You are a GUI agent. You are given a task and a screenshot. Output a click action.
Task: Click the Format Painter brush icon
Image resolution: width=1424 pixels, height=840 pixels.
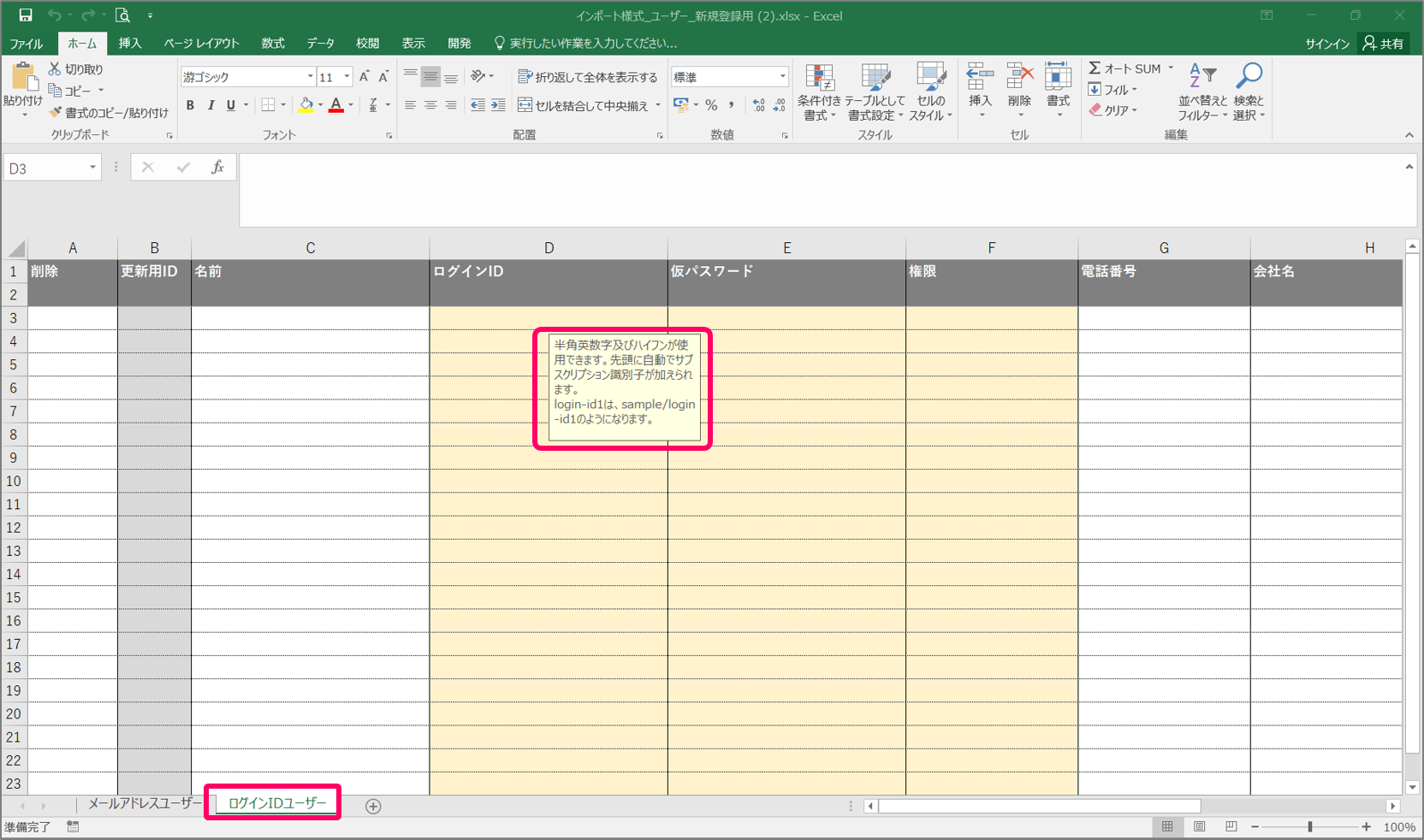pos(56,113)
